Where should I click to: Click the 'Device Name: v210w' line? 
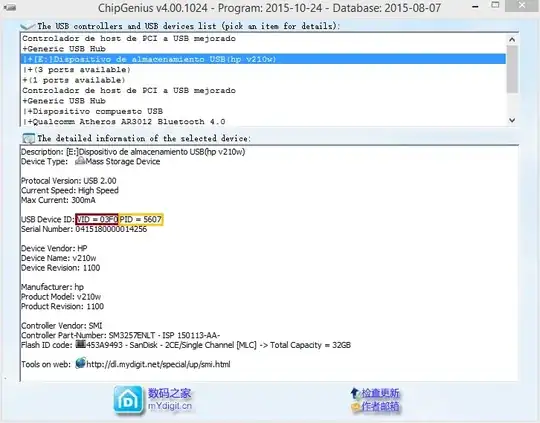click(59, 258)
